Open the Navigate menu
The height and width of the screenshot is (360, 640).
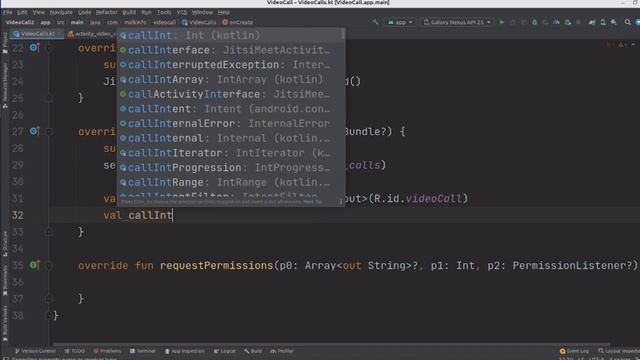click(61, 12)
